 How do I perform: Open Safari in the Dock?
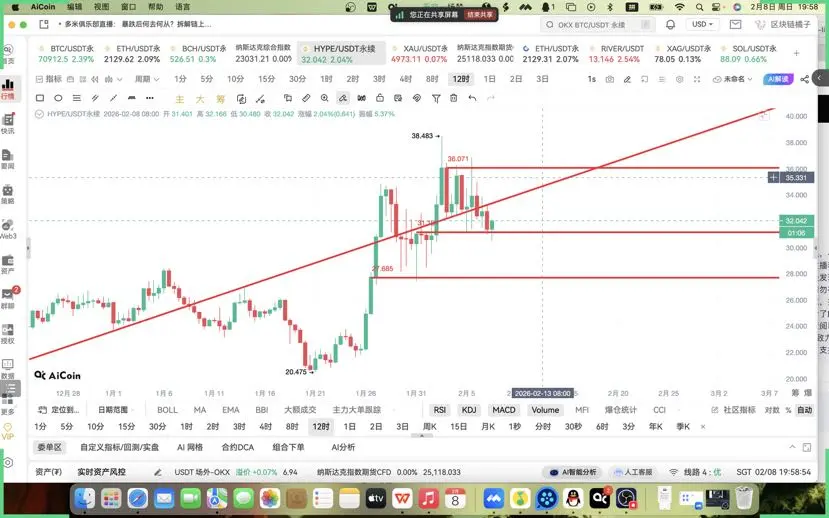(x=137, y=498)
